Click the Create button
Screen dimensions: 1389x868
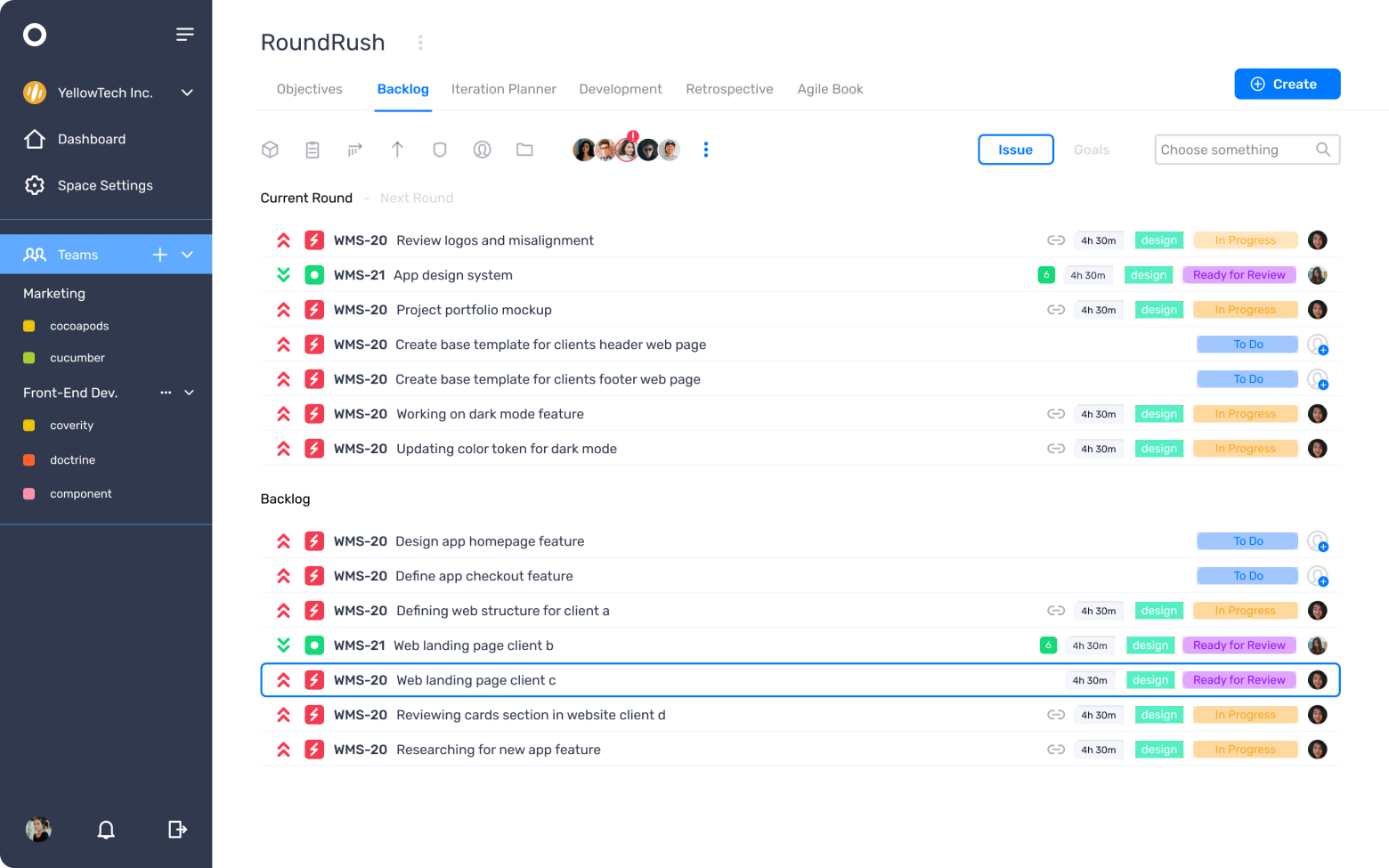(x=1287, y=84)
